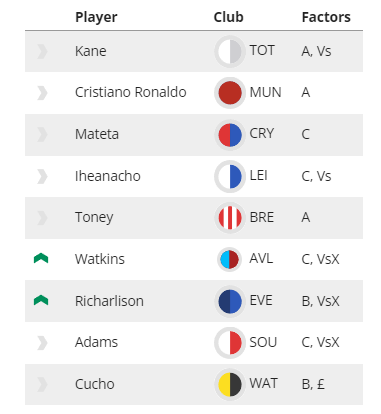381x414 pixels.
Task: Click the striped Brentford club badge
Action: pos(230,218)
